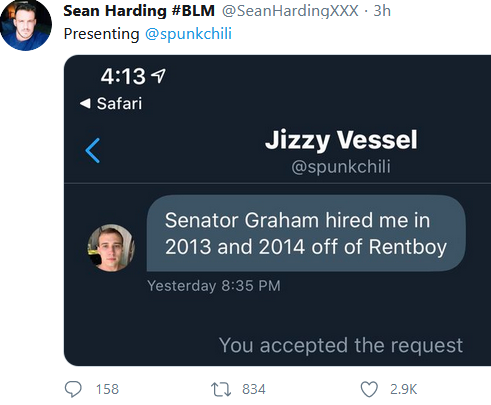The width and height of the screenshot is (491, 405).
Task: Click the 3h tweet timestamp
Action: [382, 11]
